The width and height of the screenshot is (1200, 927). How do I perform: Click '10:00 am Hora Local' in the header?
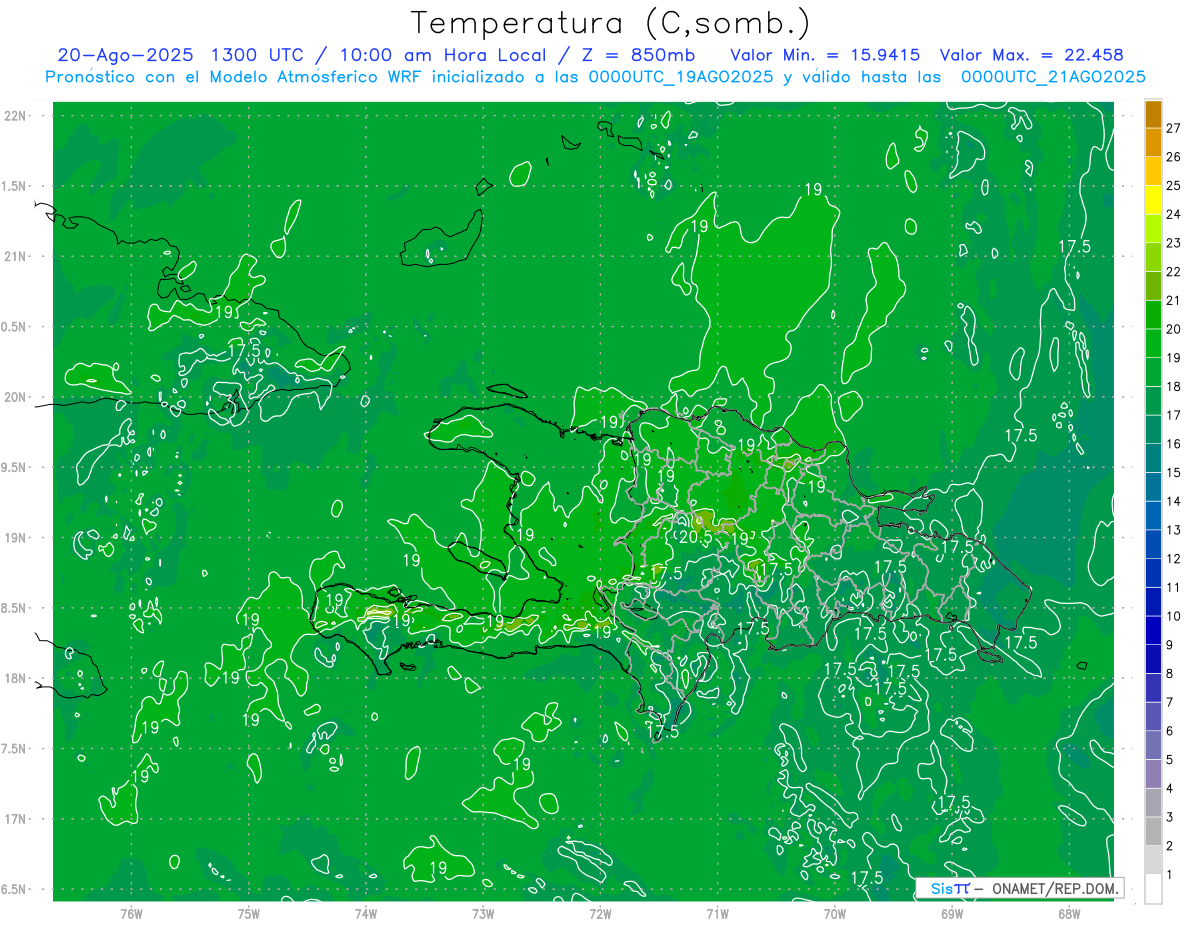click(445, 55)
